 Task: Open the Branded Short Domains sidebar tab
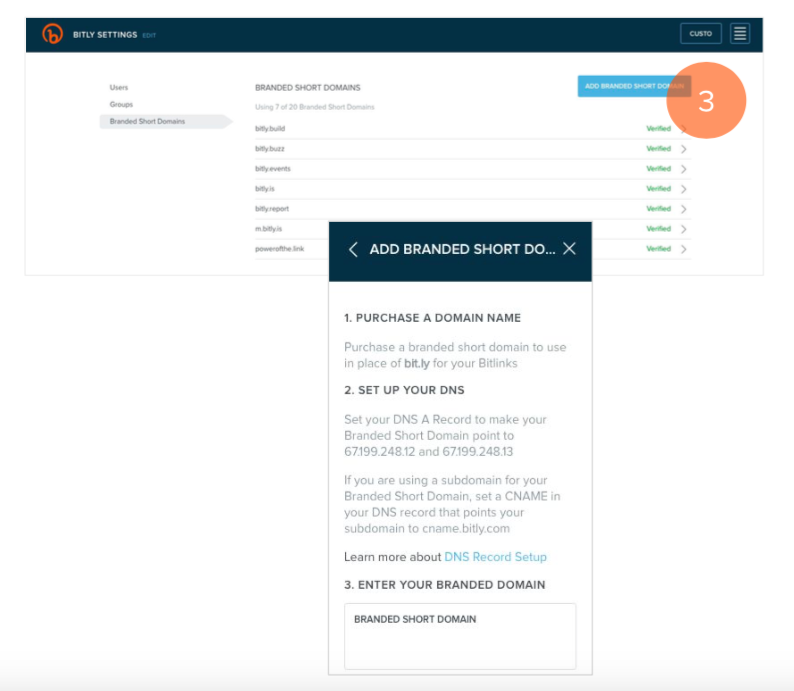coord(147,121)
